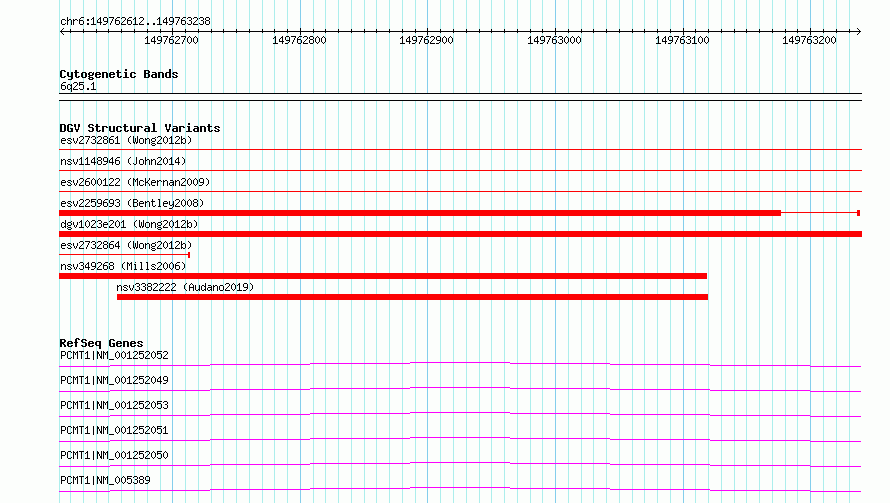Open the nsv1148946 (John2014) variant
The image size is (890, 503).
click(x=123, y=161)
